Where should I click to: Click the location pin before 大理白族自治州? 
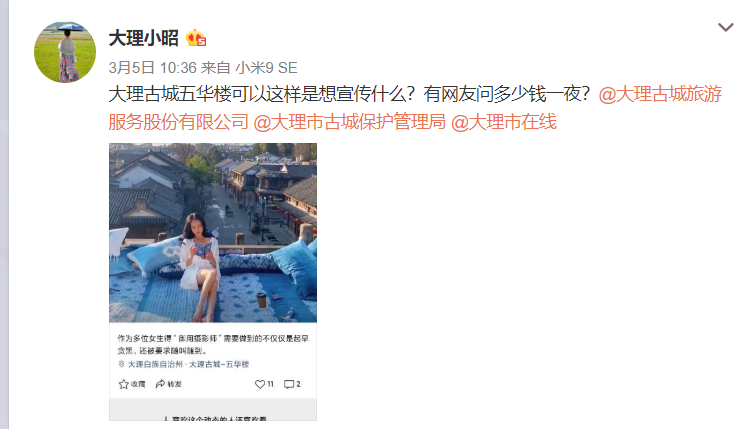click(x=121, y=364)
